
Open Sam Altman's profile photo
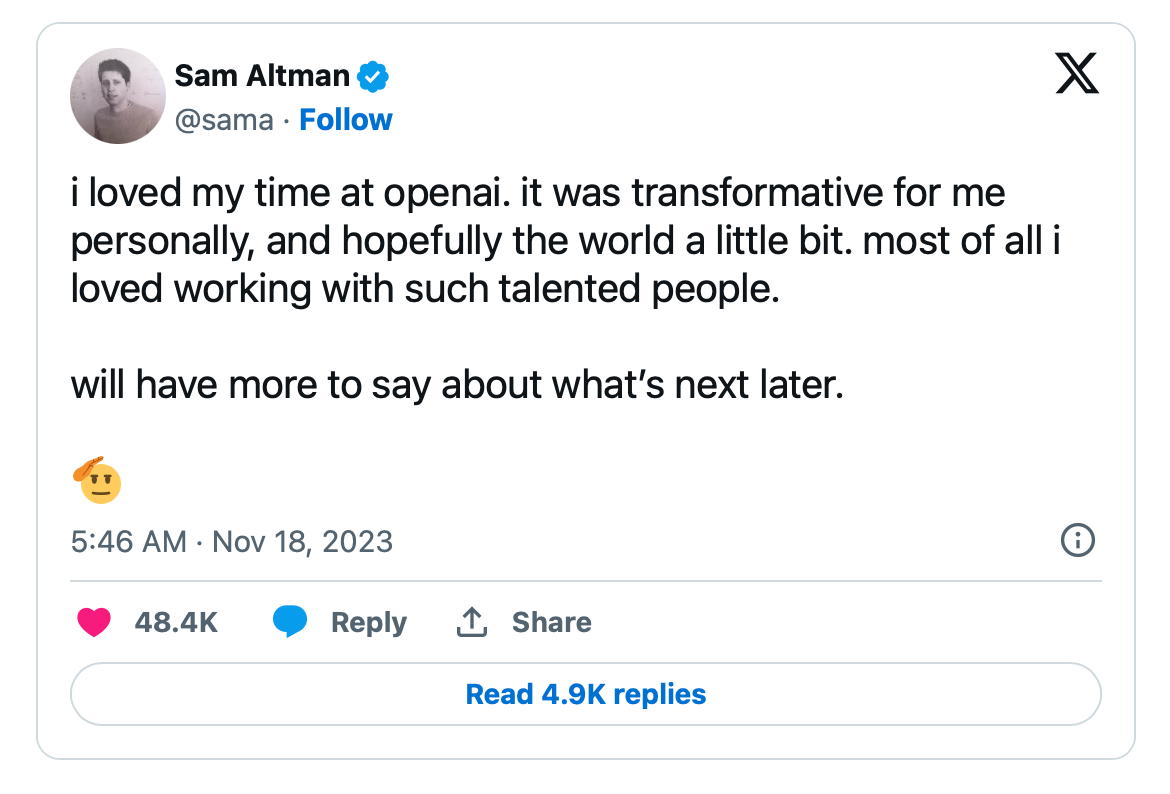click(x=117, y=96)
